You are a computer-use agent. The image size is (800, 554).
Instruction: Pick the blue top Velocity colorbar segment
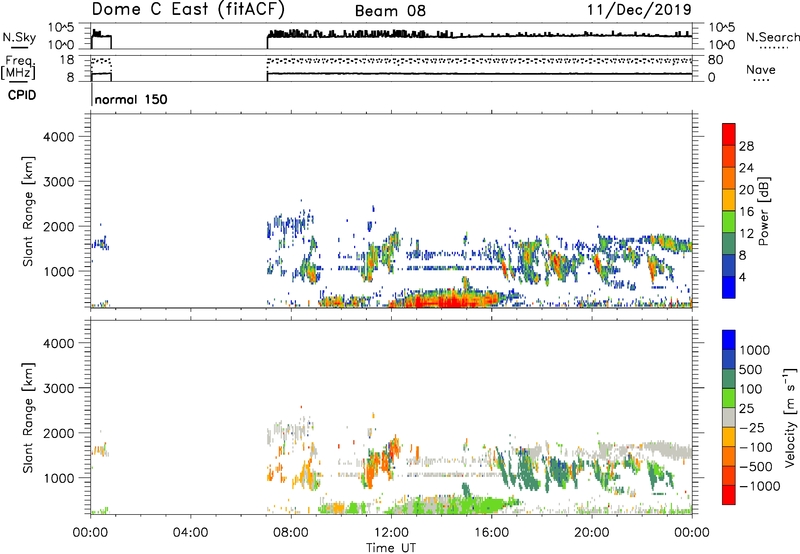coord(729,340)
